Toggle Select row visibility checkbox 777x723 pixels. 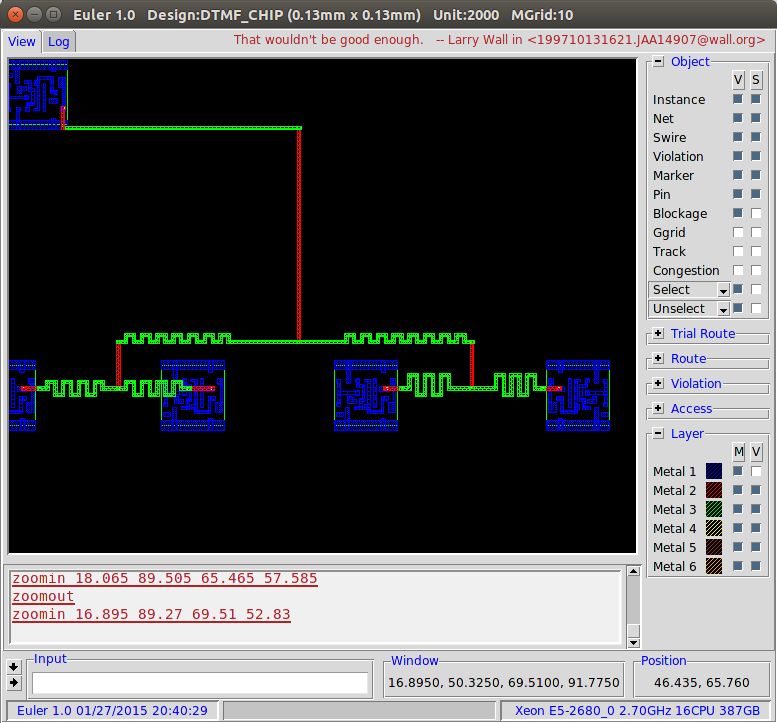738,289
